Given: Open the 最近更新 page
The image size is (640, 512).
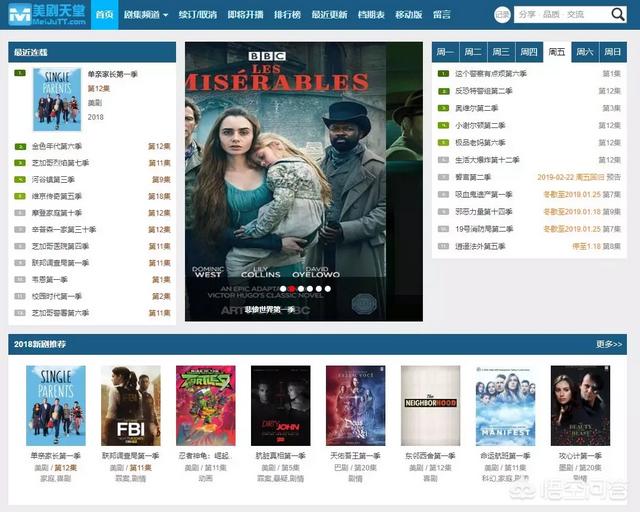Looking at the screenshot, I should click(329, 15).
